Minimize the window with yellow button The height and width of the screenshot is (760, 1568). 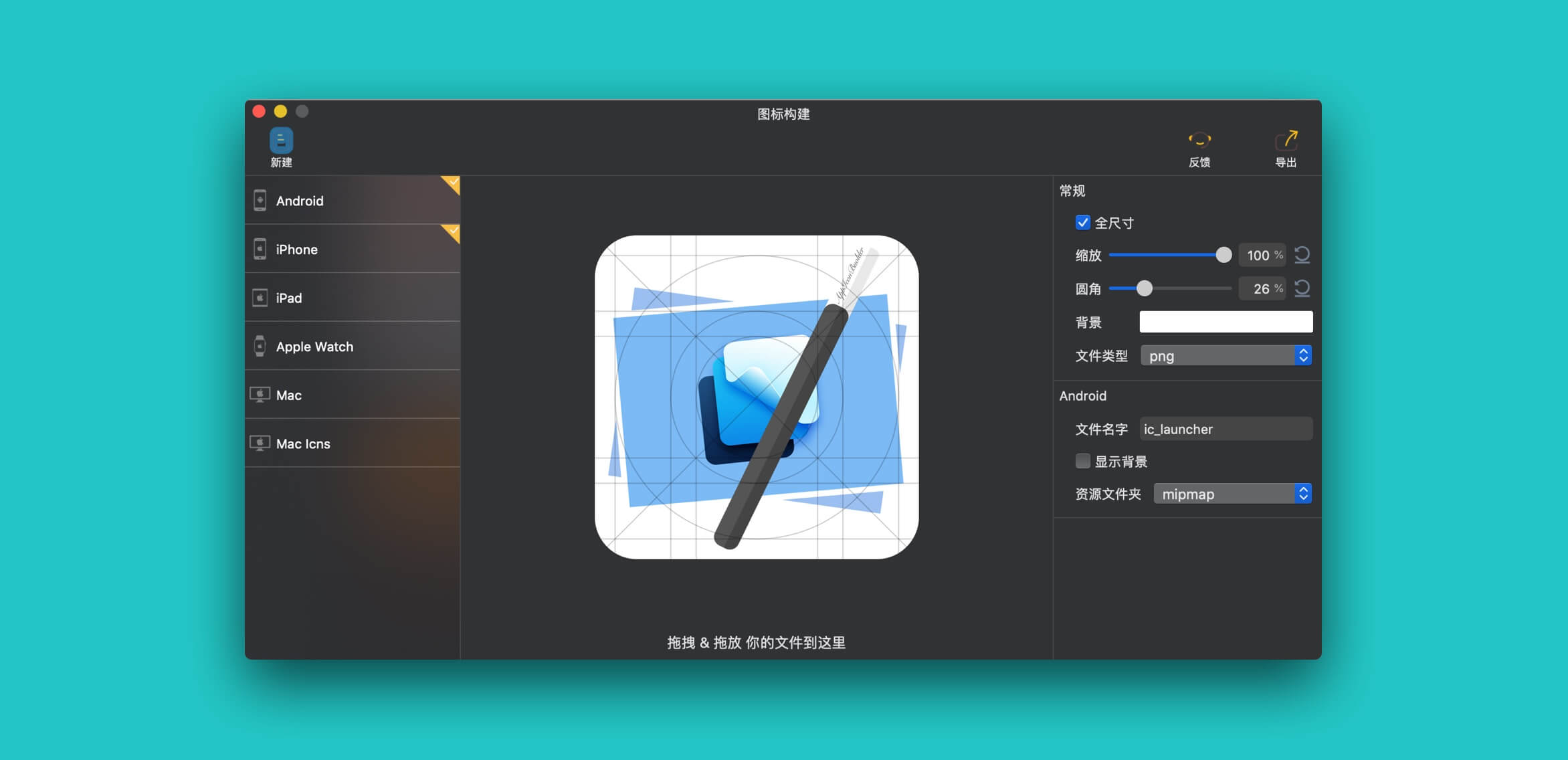pyautogui.click(x=280, y=111)
